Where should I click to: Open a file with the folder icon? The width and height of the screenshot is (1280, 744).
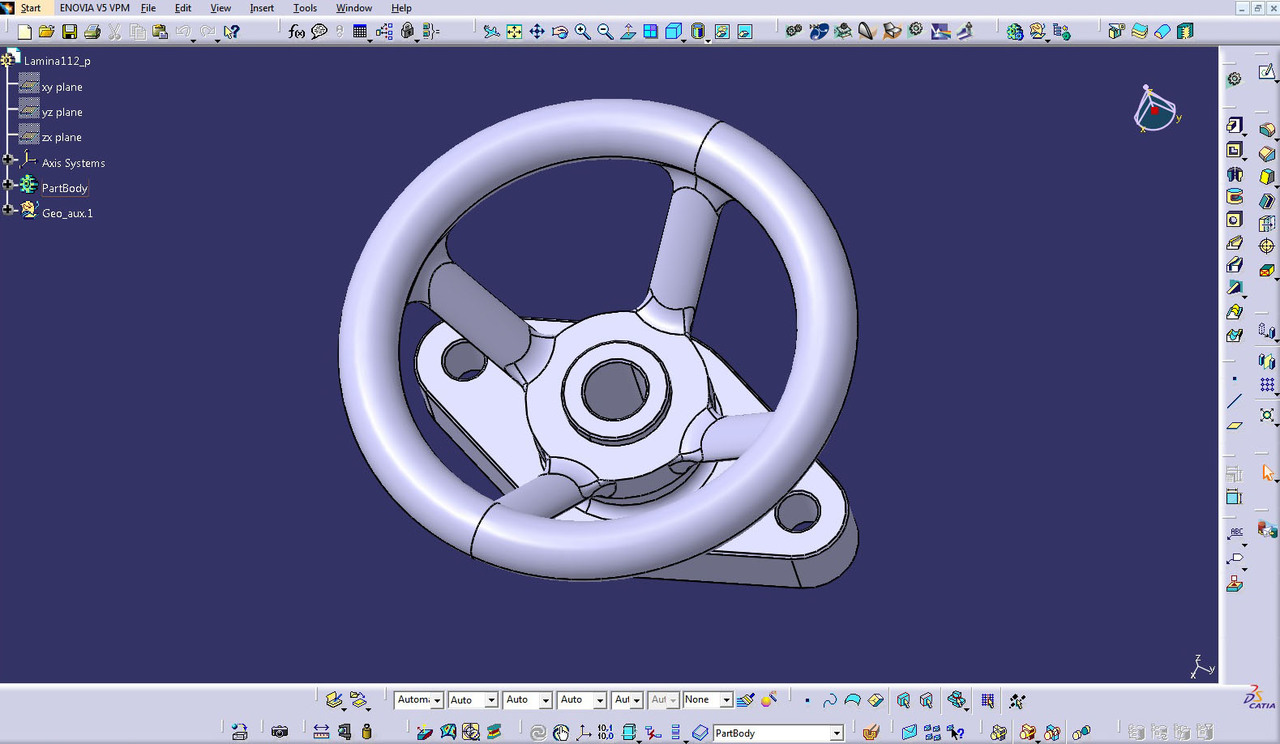46,32
